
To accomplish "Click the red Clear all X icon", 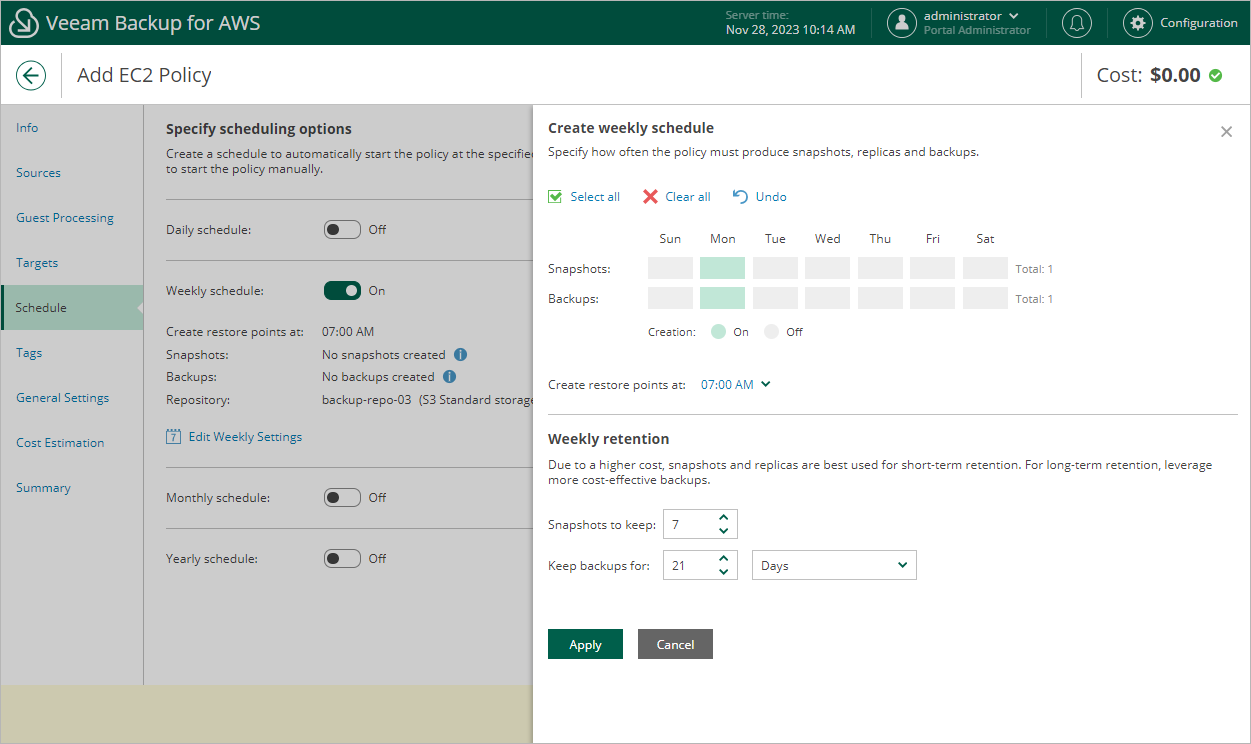I will (650, 197).
